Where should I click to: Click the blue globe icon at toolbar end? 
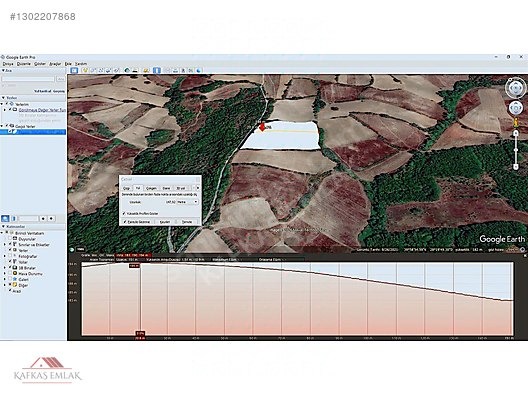coord(199,70)
